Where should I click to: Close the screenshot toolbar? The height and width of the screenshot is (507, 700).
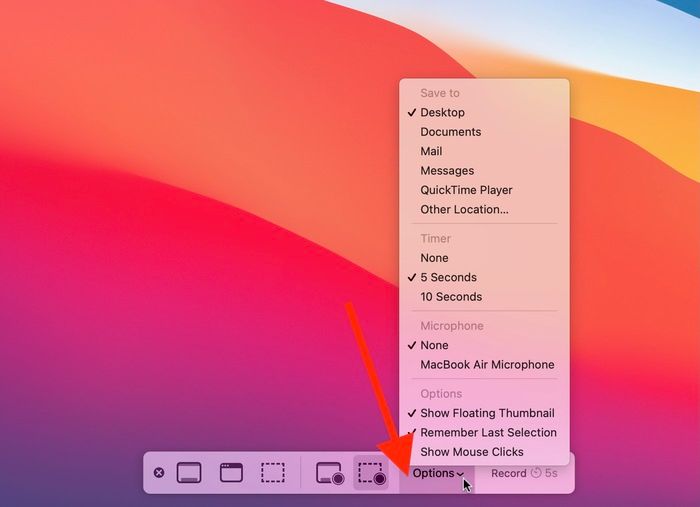159,473
